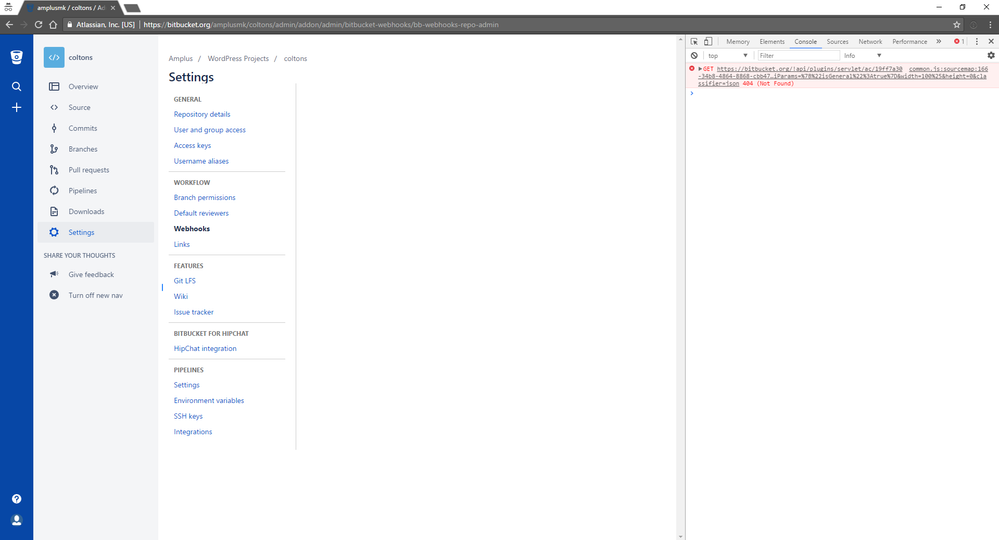Open DevTools three-dot customize menu
The image size is (999, 540).
click(977, 41)
